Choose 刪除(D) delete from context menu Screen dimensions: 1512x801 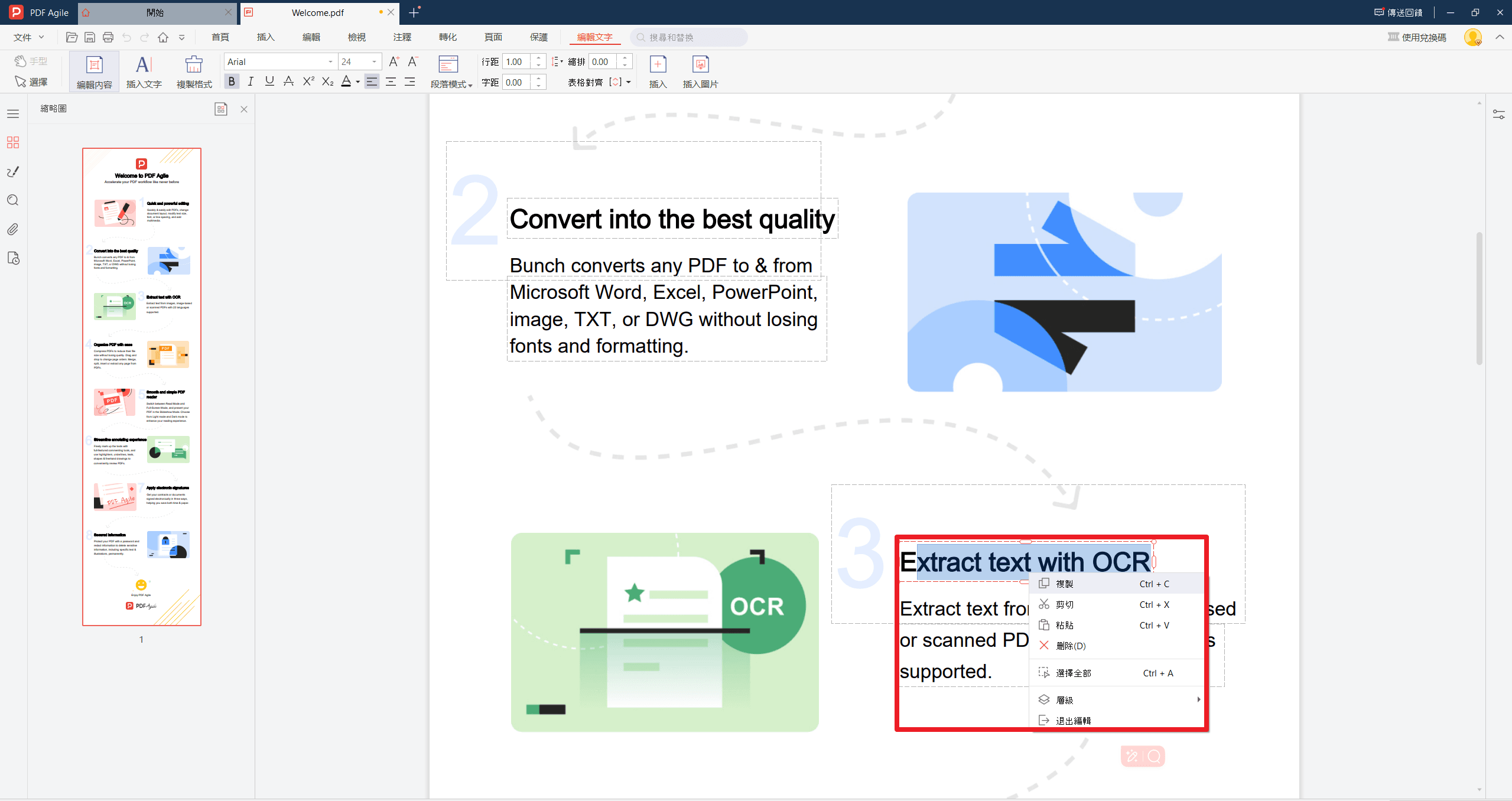[x=1118, y=646]
